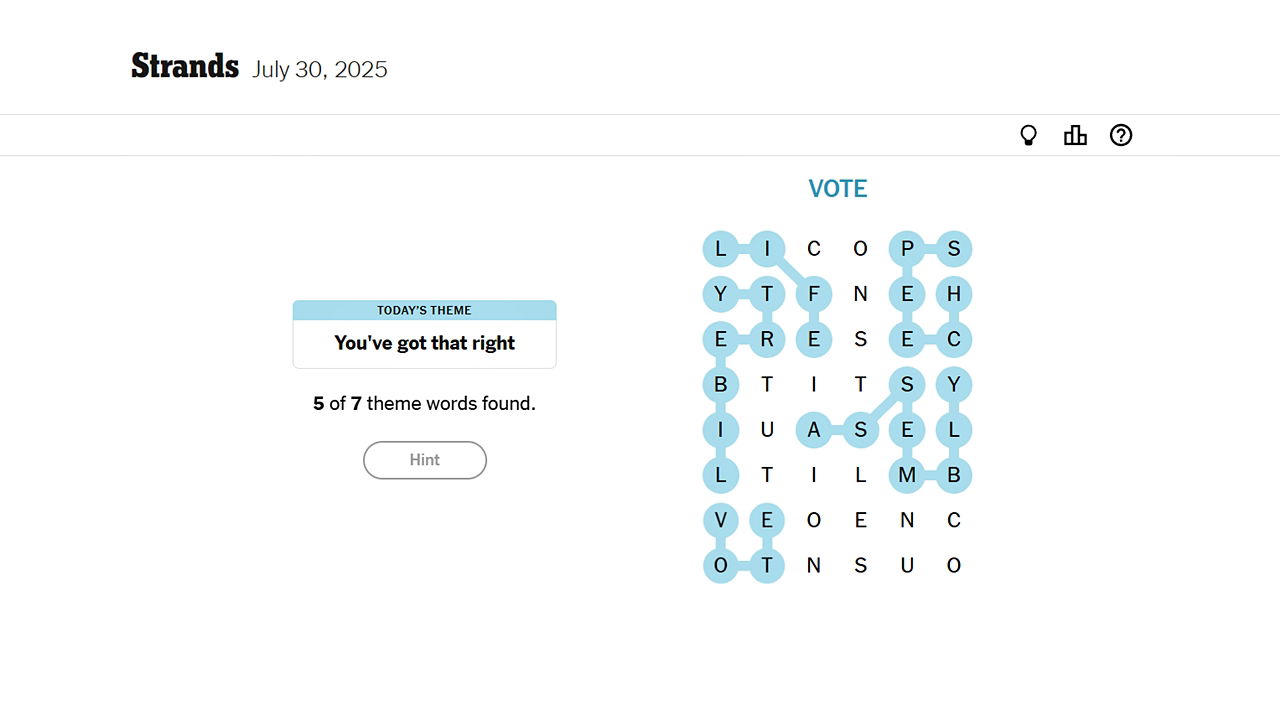Open the lightbulb hint icon
Screen dimensions: 1280x720
[x=1029, y=134]
